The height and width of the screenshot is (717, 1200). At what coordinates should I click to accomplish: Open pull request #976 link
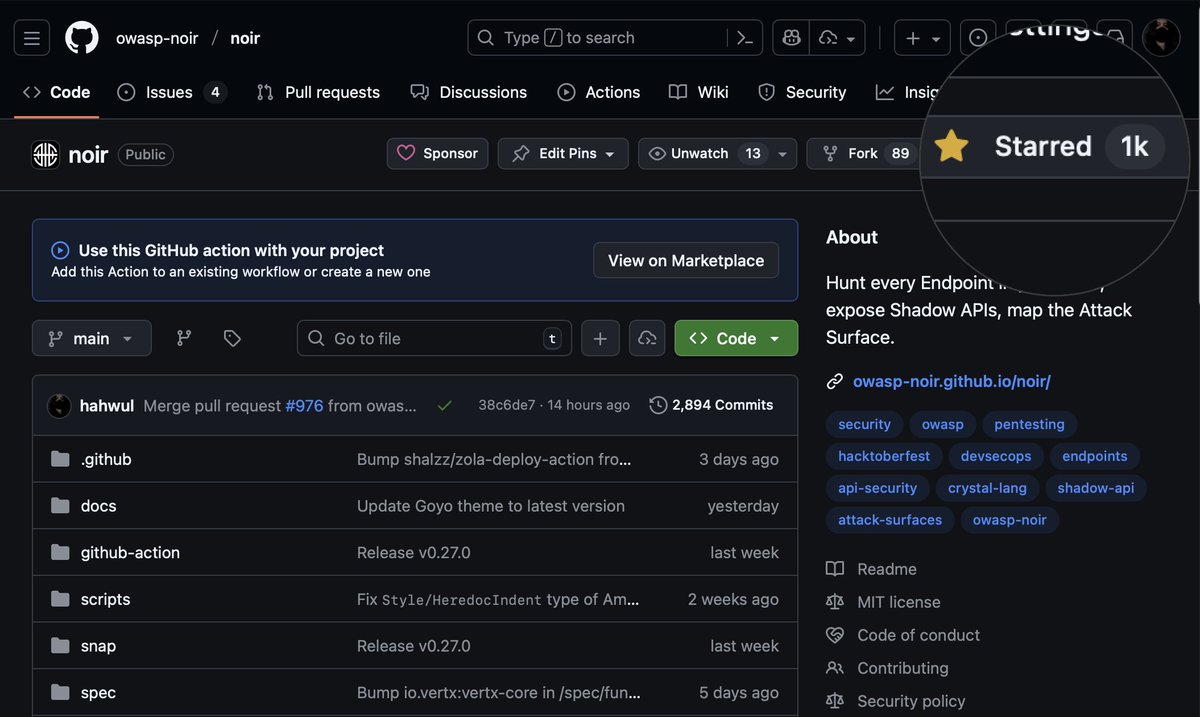click(304, 405)
